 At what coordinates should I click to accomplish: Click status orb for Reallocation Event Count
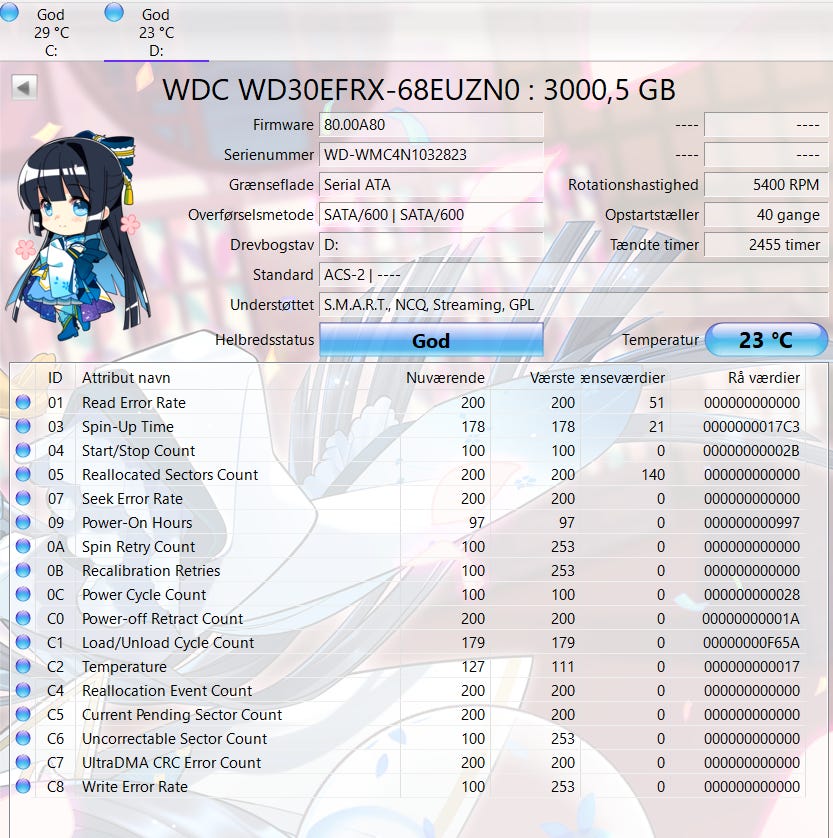(x=23, y=690)
